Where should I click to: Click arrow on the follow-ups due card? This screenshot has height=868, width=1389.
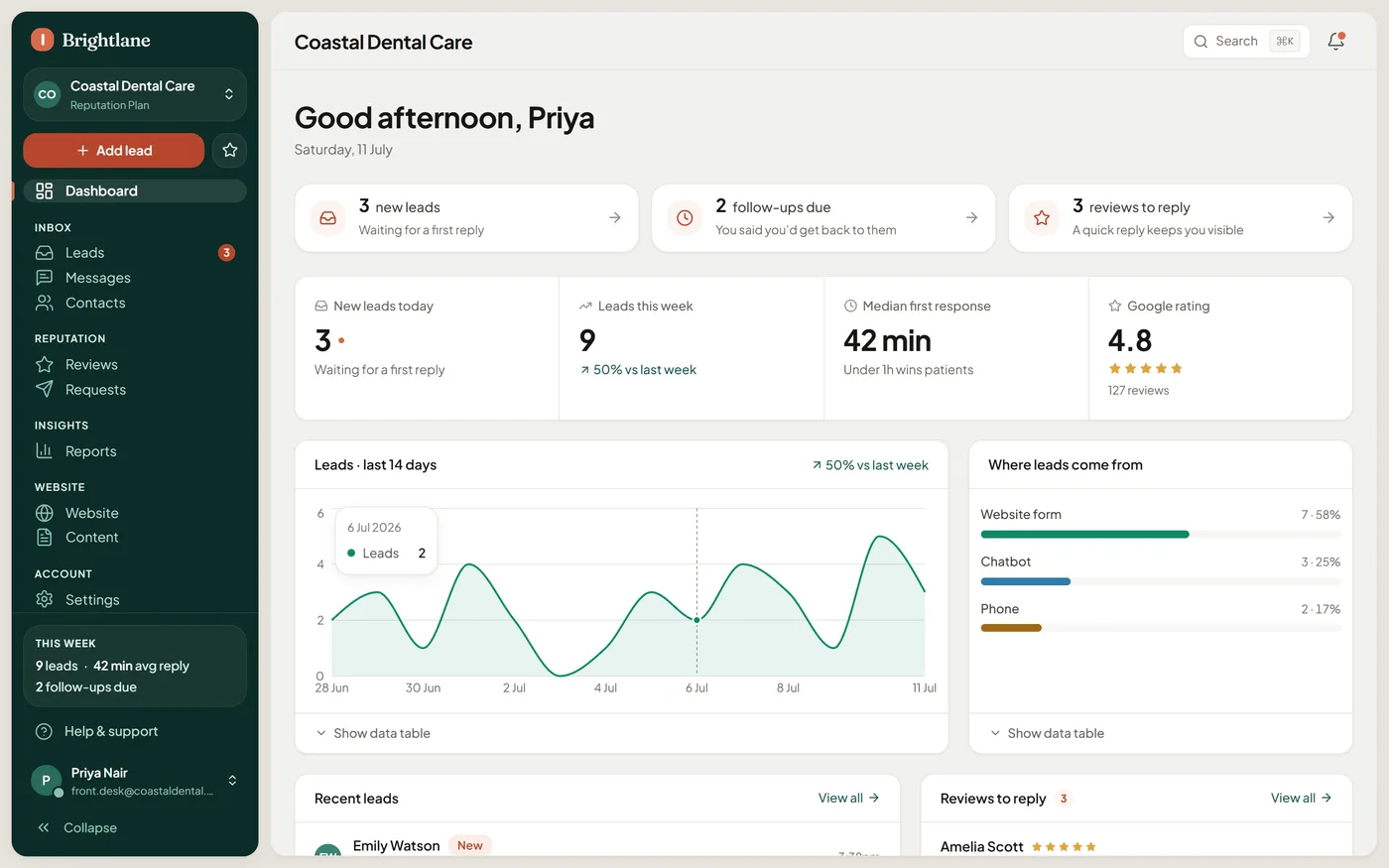(x=972, y=217)
